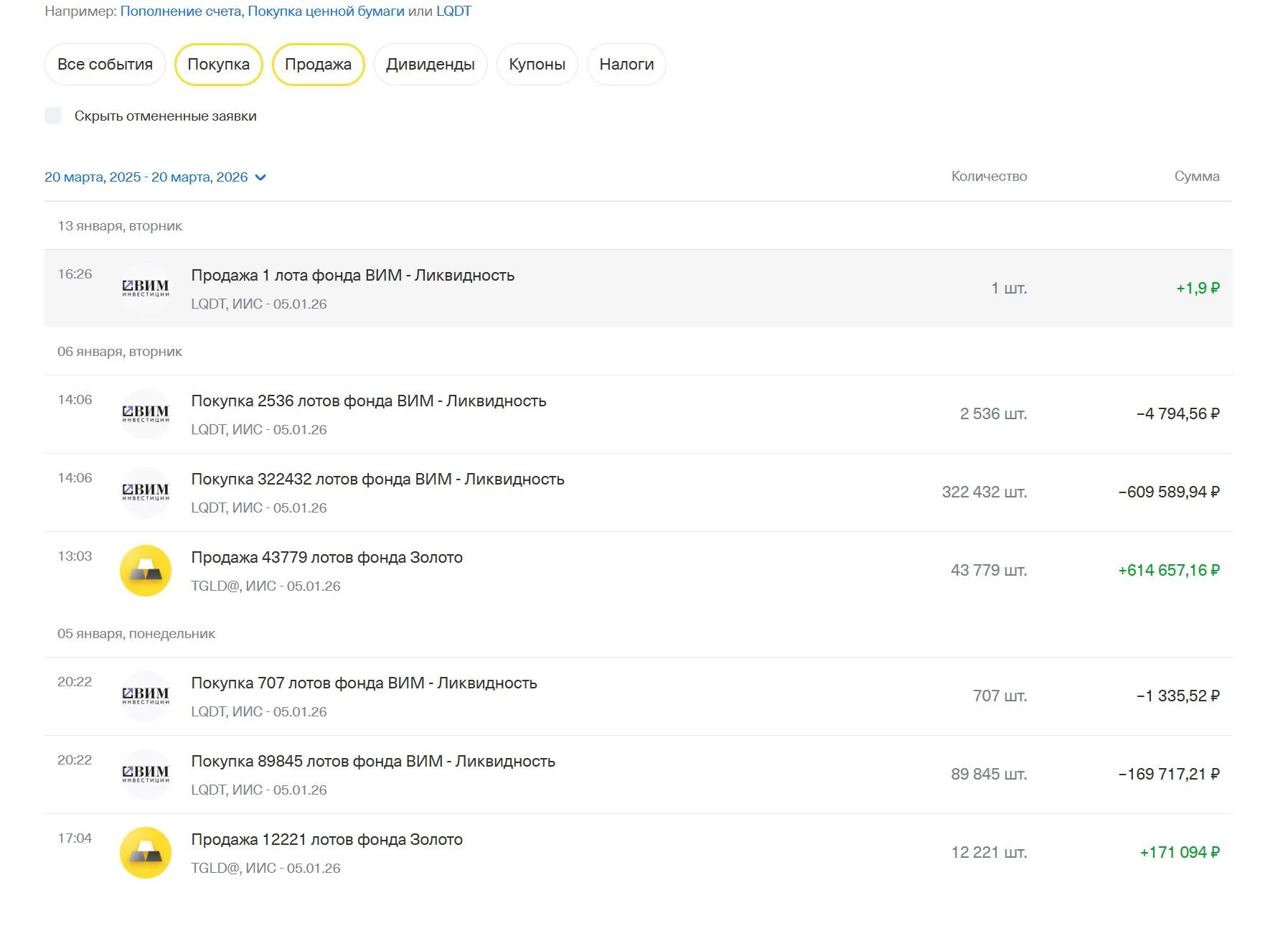Click the ВИМ logo beside Покупка 2536 лотов
Viewport: 1288px width, 926px height.
coord(146,414)
